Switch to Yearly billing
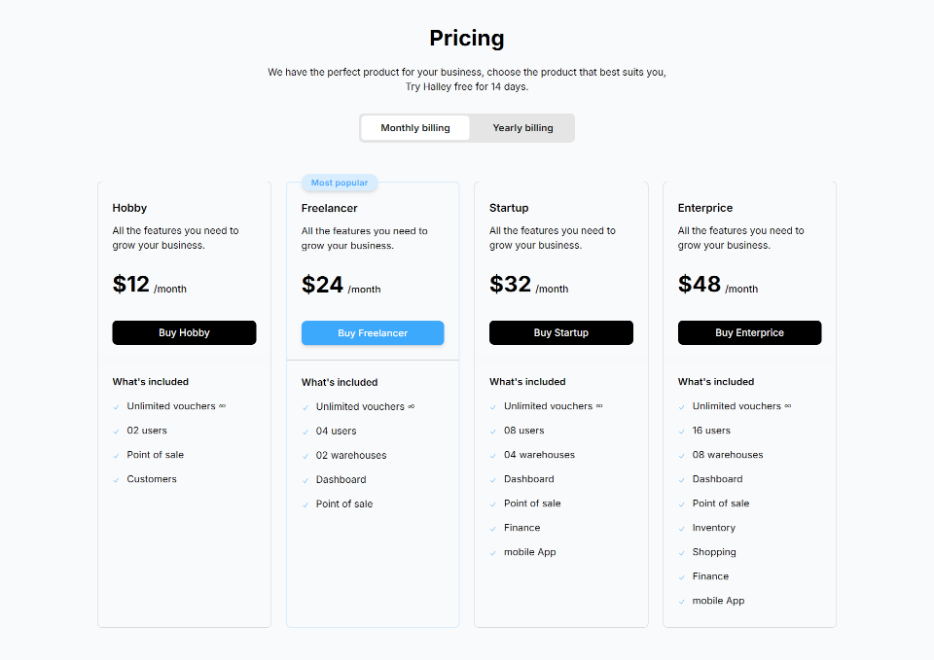This screenshot has height=660, width=934. click(522, 128)
